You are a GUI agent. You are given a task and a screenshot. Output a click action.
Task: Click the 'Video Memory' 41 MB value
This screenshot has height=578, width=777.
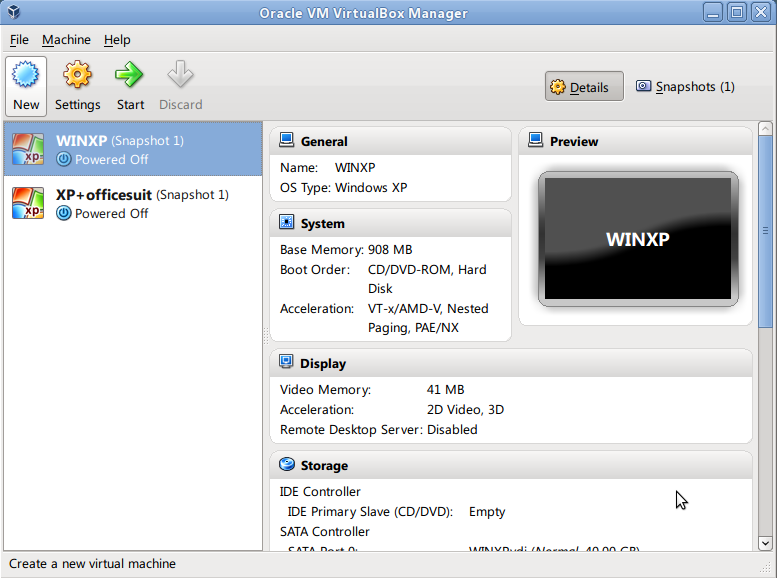445,390
